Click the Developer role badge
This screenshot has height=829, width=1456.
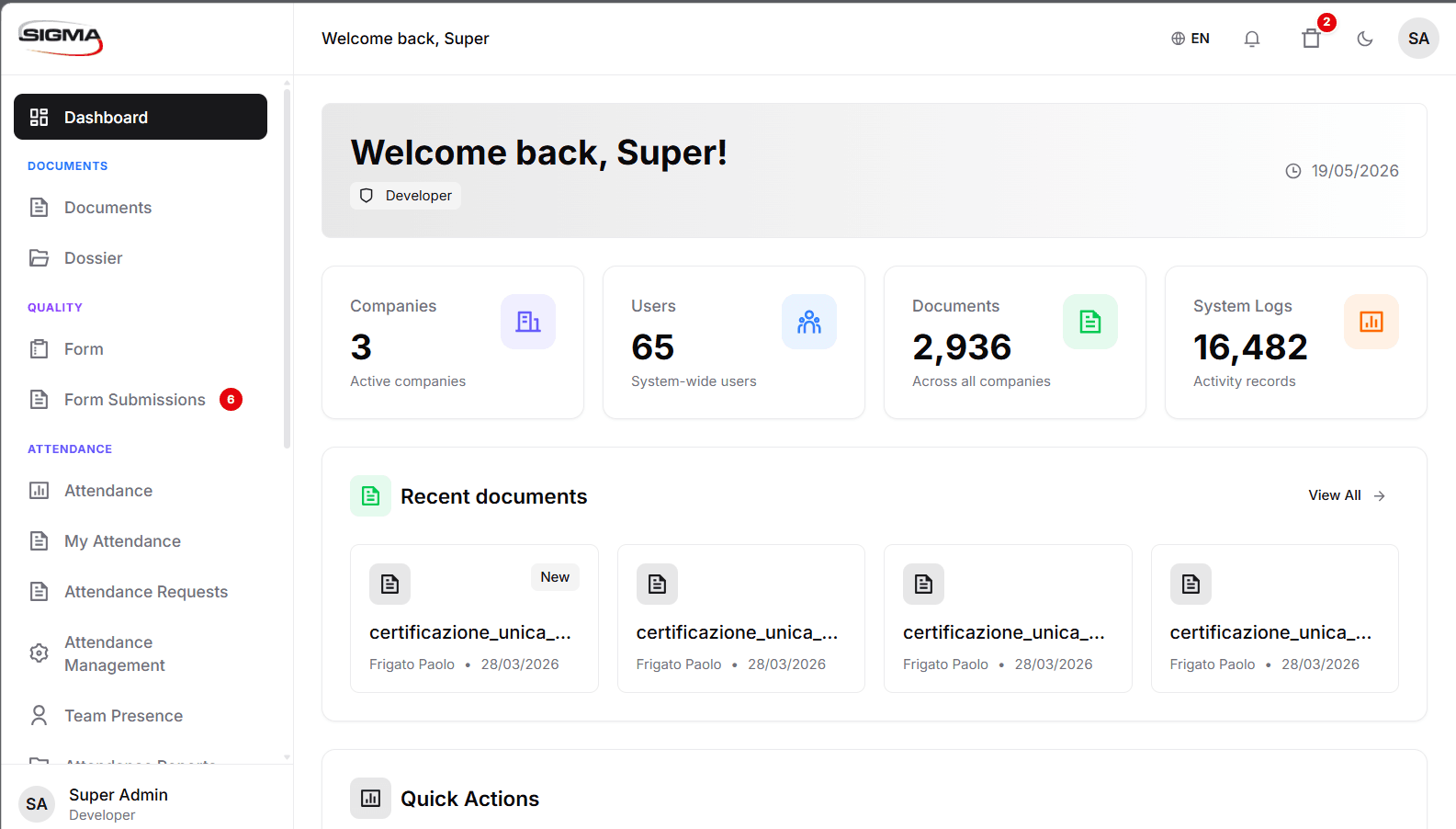405,196
